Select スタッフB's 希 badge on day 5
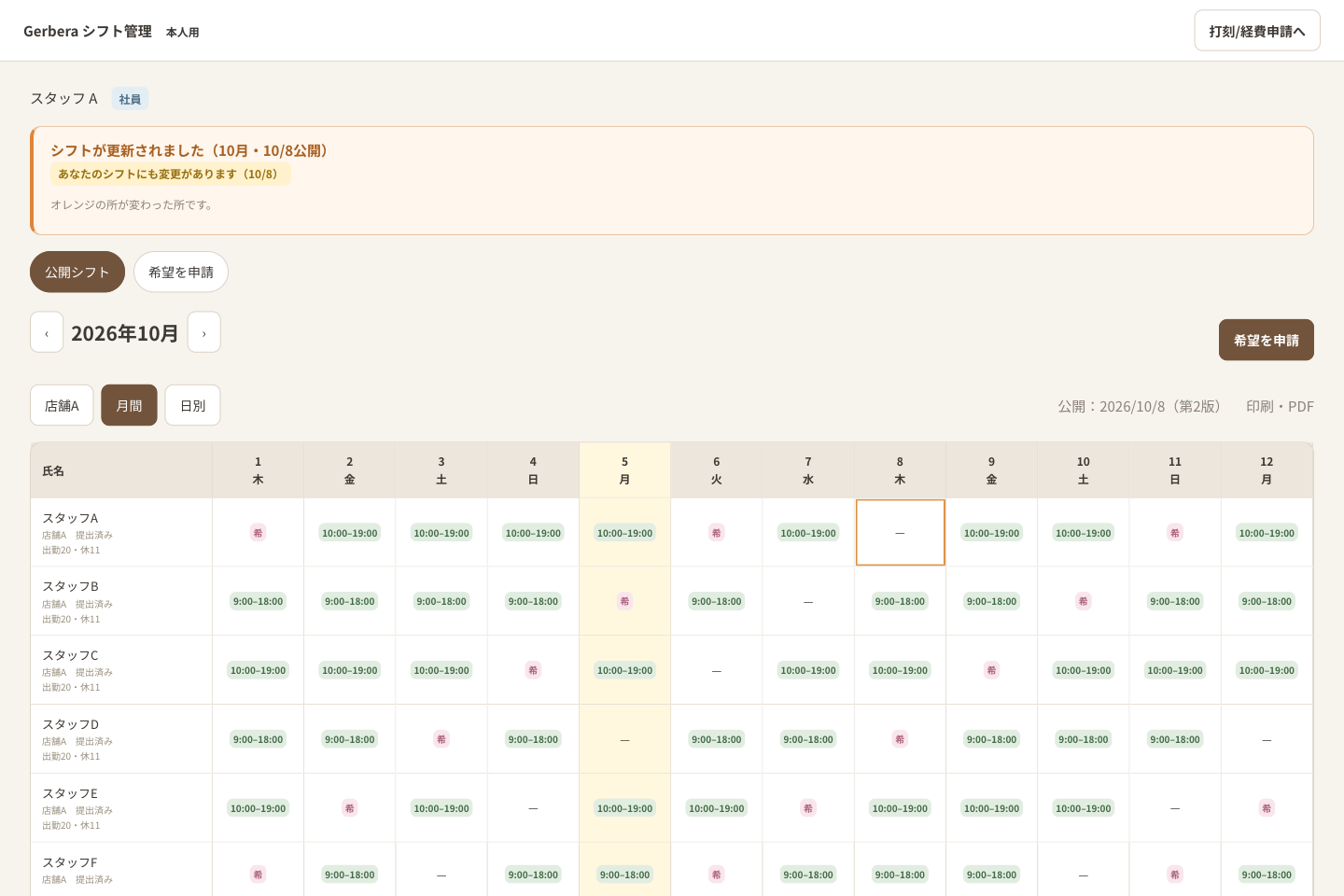Image resolution: width=1344 pixels, height=896 pixels. point(625,601)
